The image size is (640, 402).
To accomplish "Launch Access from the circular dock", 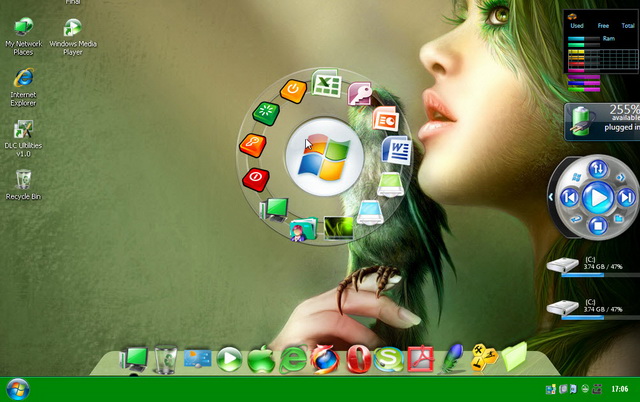I will [x=360, y=94].
